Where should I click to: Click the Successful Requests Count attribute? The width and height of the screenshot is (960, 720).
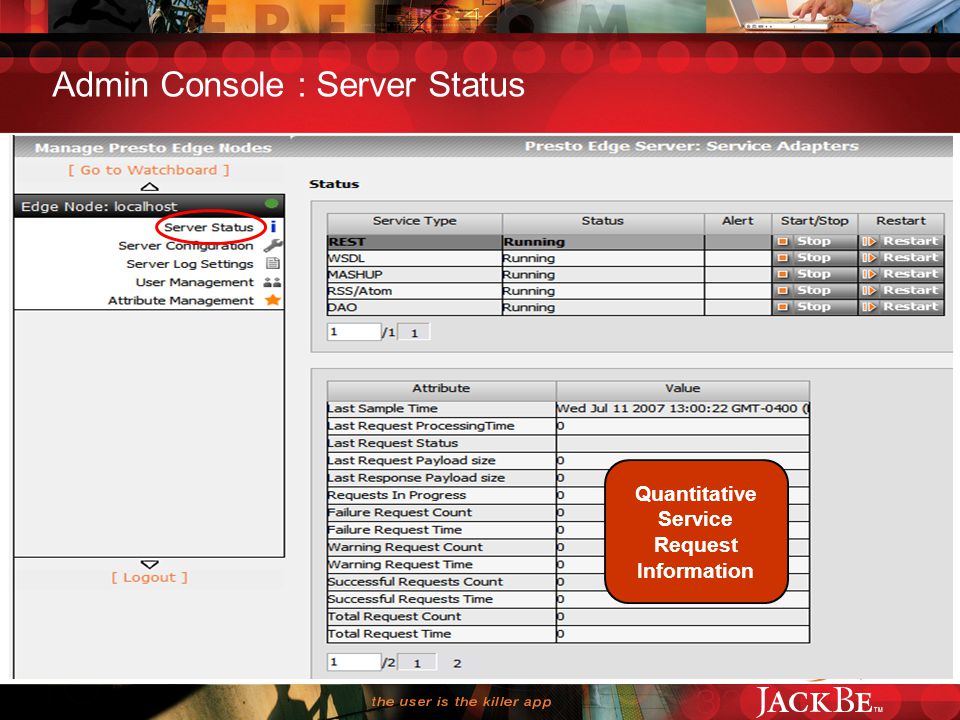click(414, 582)
